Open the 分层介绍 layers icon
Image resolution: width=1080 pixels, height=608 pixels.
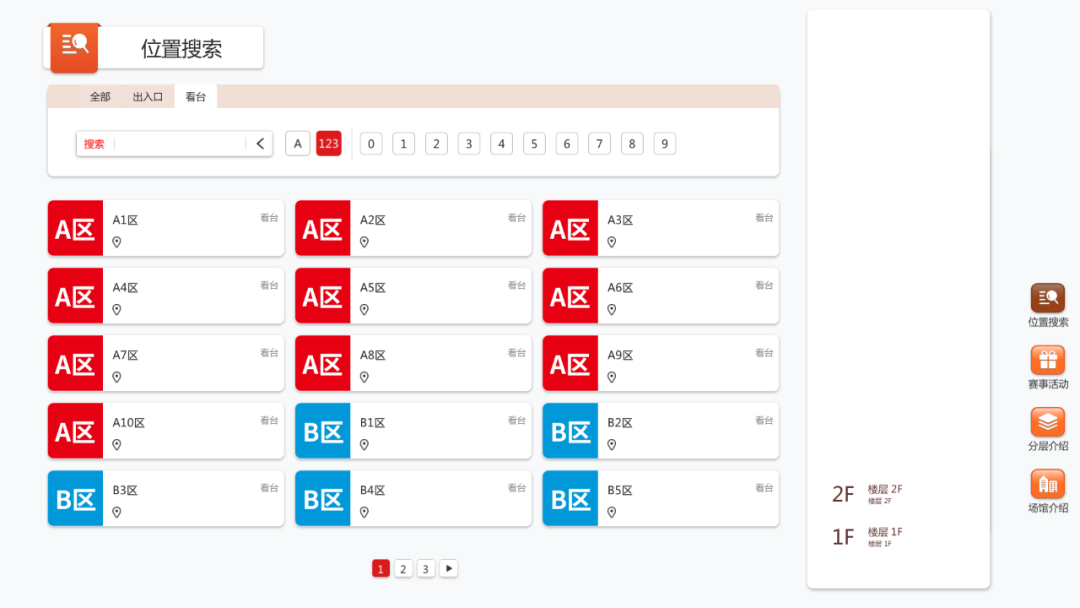pyautogui.click(x=1048, y=422)
